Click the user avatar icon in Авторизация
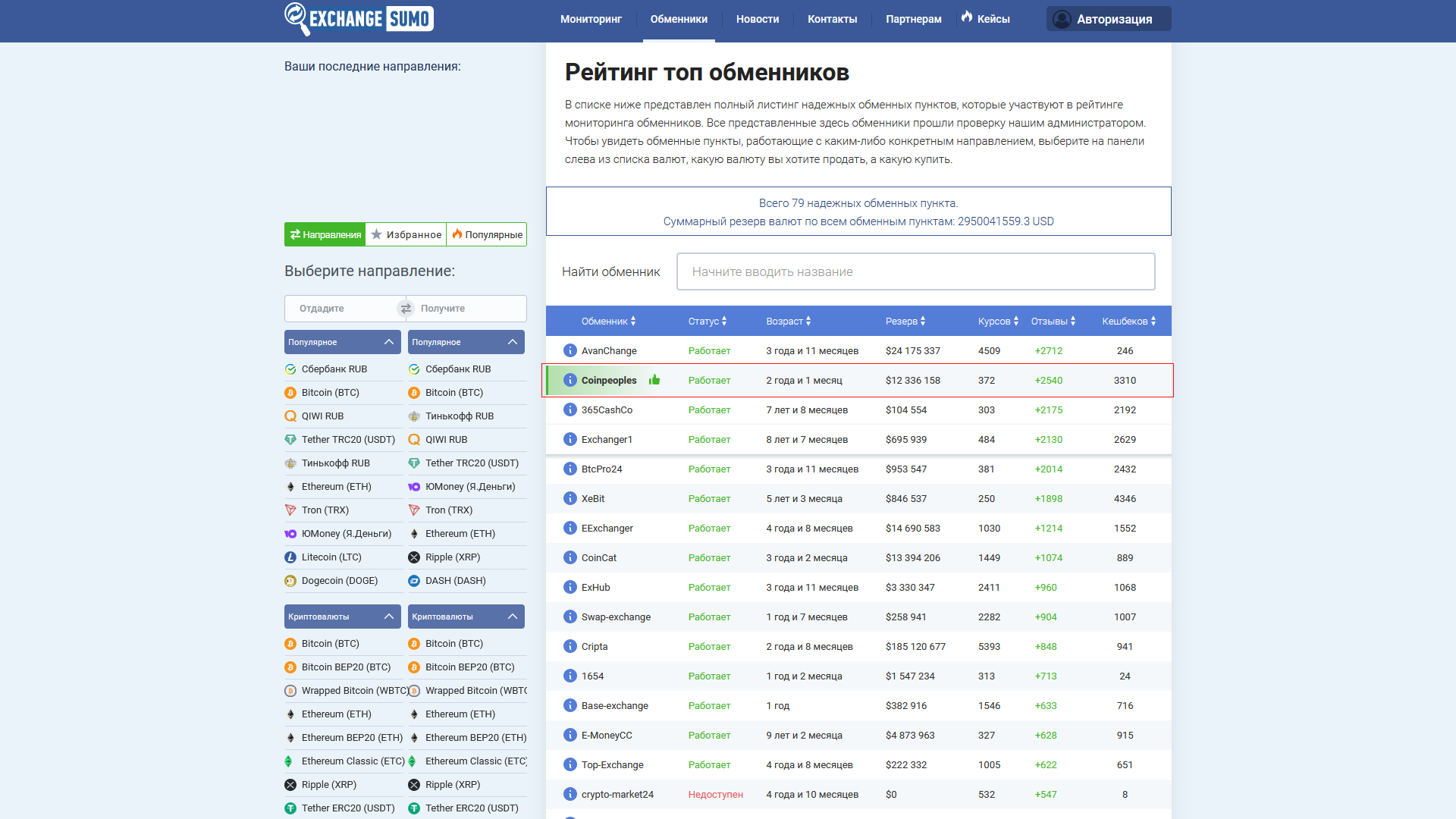Image resolution: width=1456 pixels, height=819 pixels. click(x=1062, y=19)
